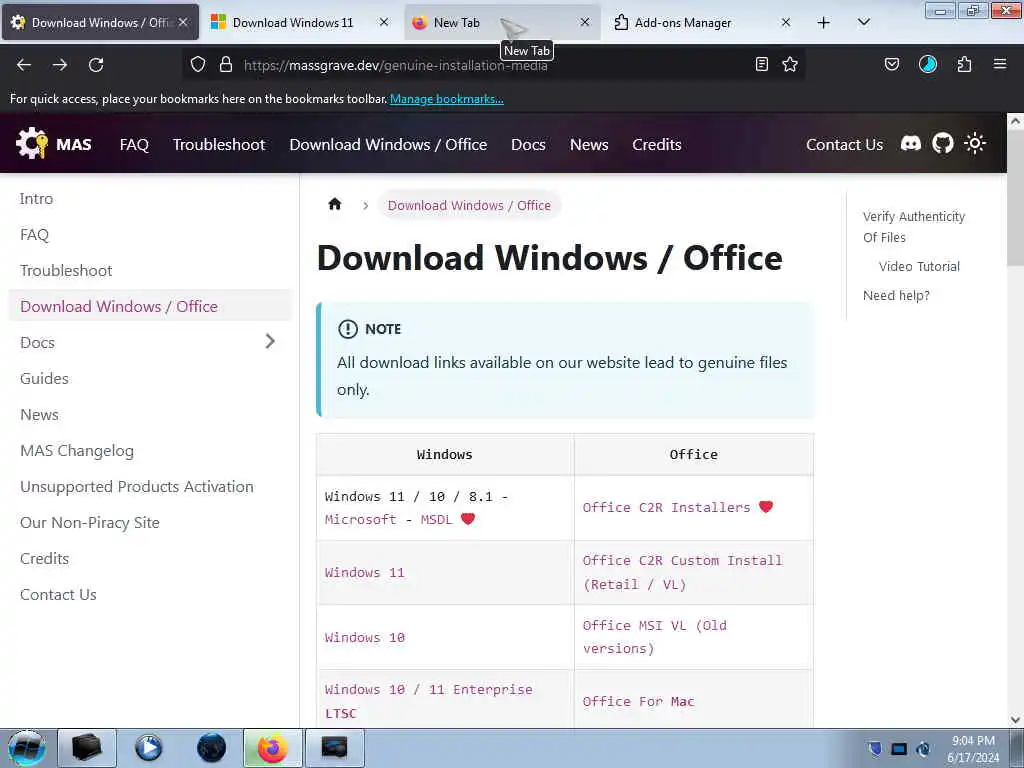Open Windows 10 / 11 Enterprise LTSC link
Viewport: 1024px width, 768px height.
(x=428, y=701)
